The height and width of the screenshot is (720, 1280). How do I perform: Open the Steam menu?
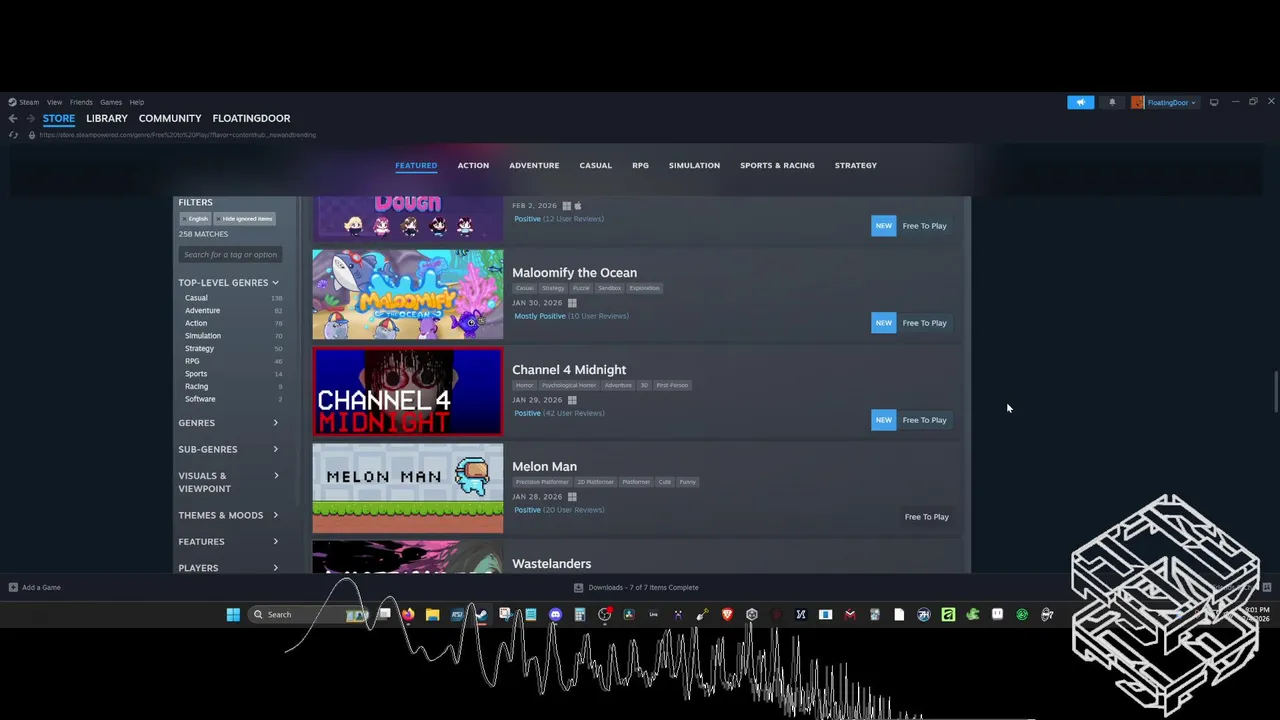click(x=24, y=102)
